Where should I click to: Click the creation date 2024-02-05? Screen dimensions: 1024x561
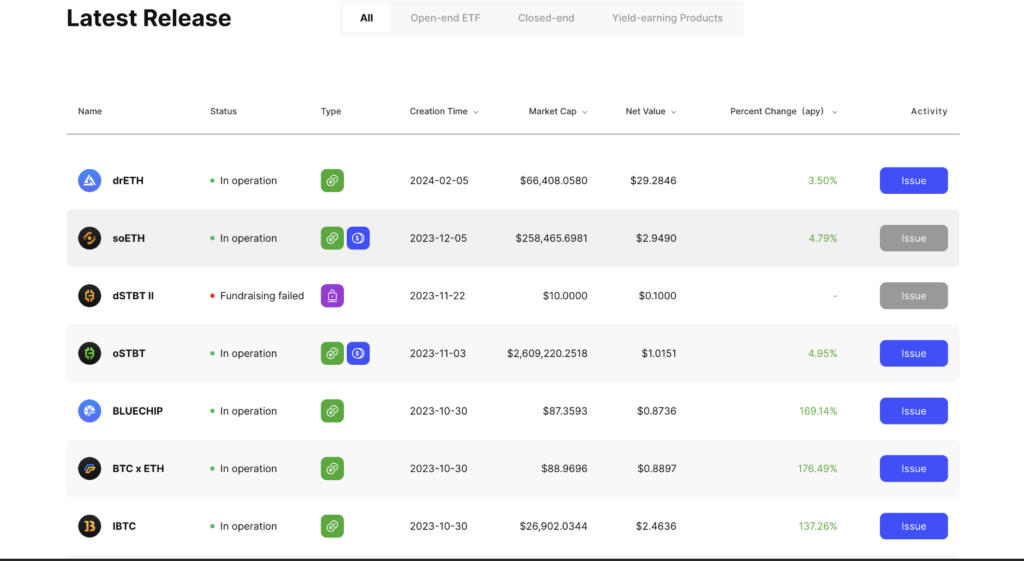coord(439,180)
